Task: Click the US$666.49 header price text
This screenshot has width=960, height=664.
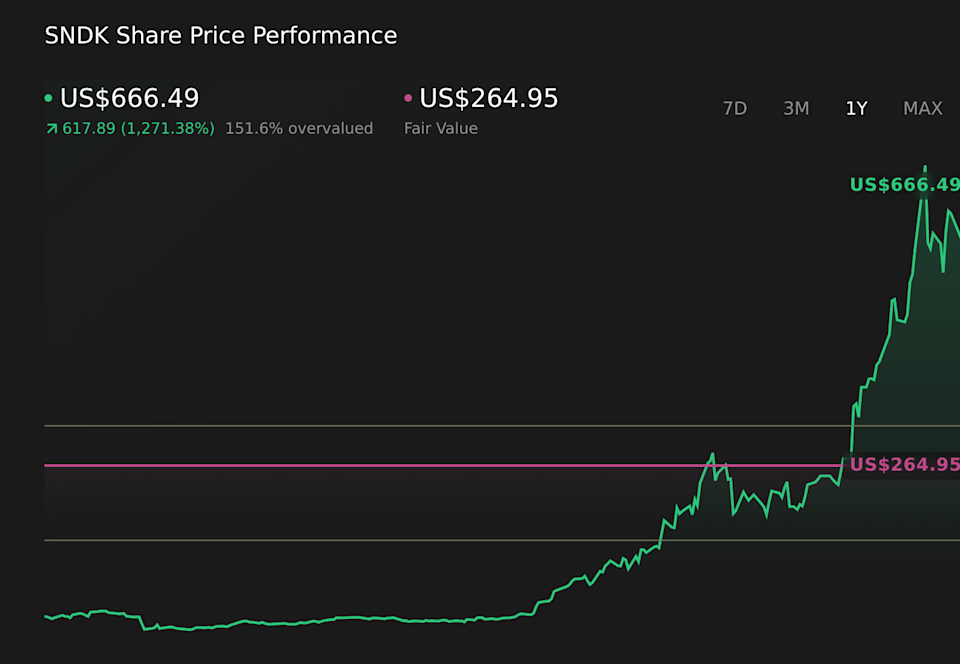Action: pos(129,98)
